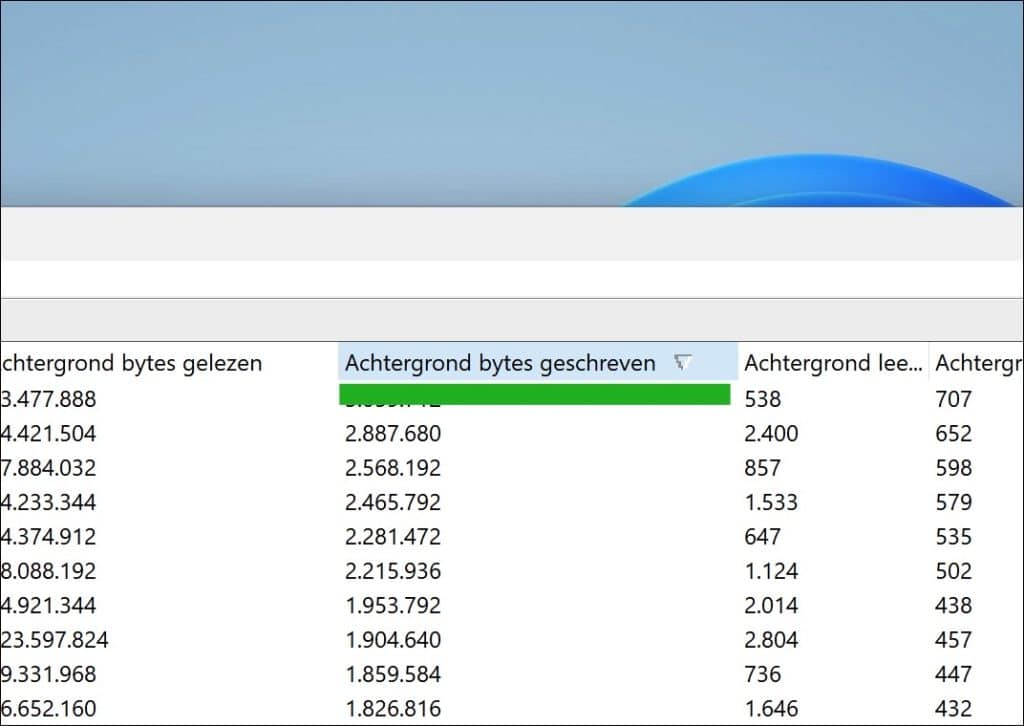Screen dimensions: 1024x726
Task: Select the cell 579
Action: [x=953, y=502]
